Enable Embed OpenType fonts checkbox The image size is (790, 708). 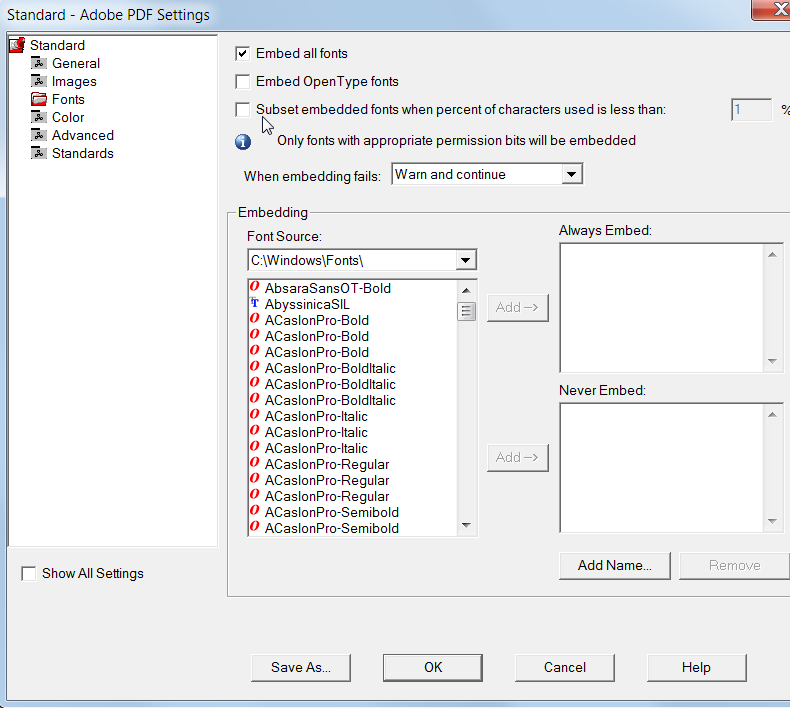tap(242, 82)
